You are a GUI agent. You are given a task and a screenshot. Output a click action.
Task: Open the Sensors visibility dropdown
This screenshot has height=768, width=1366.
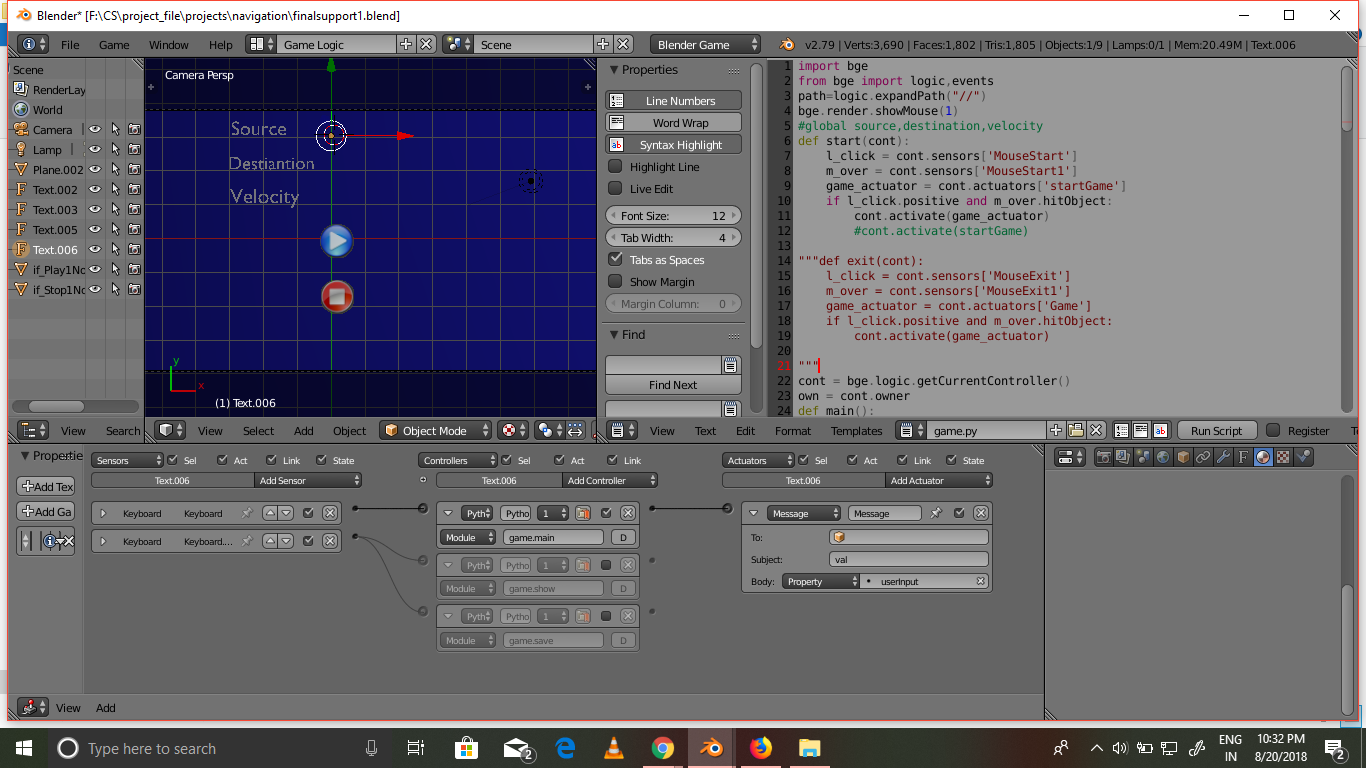click(x=127, y=460)
